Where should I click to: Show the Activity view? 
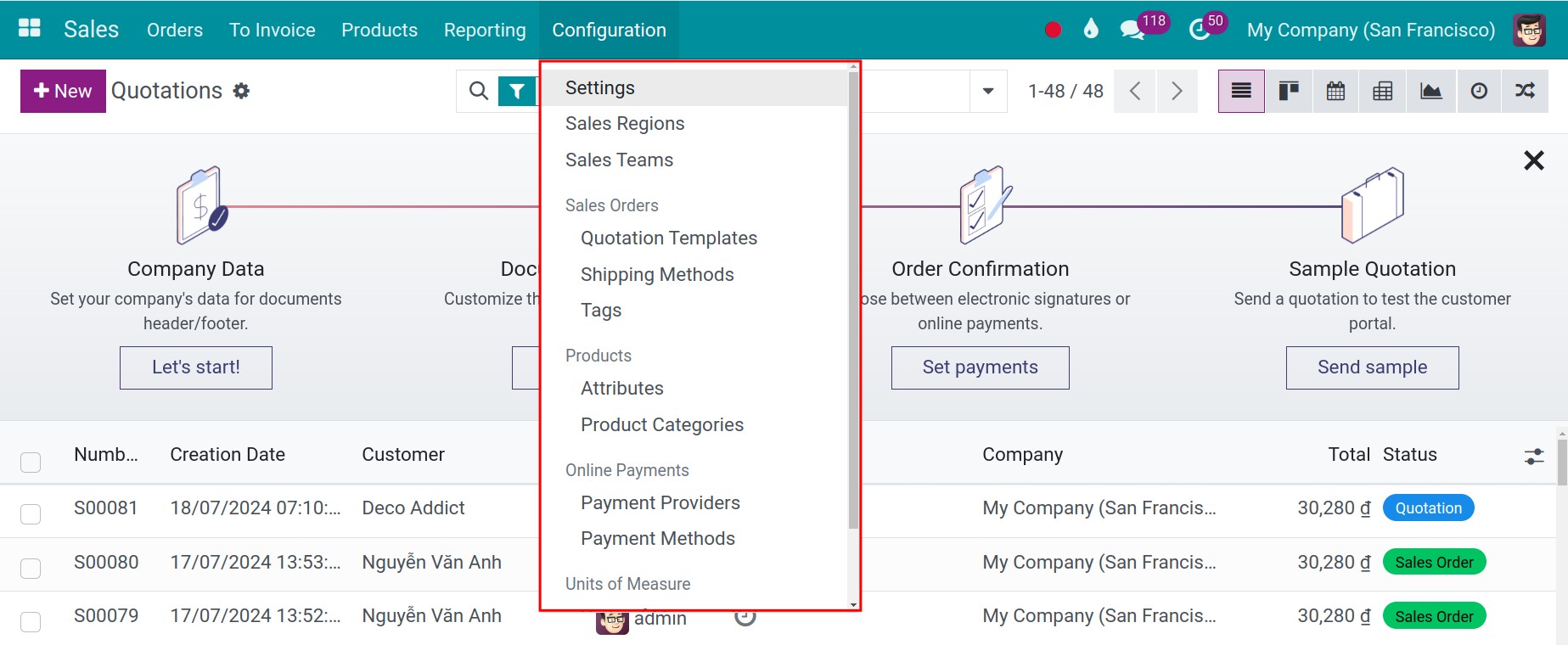point(1479,91)
